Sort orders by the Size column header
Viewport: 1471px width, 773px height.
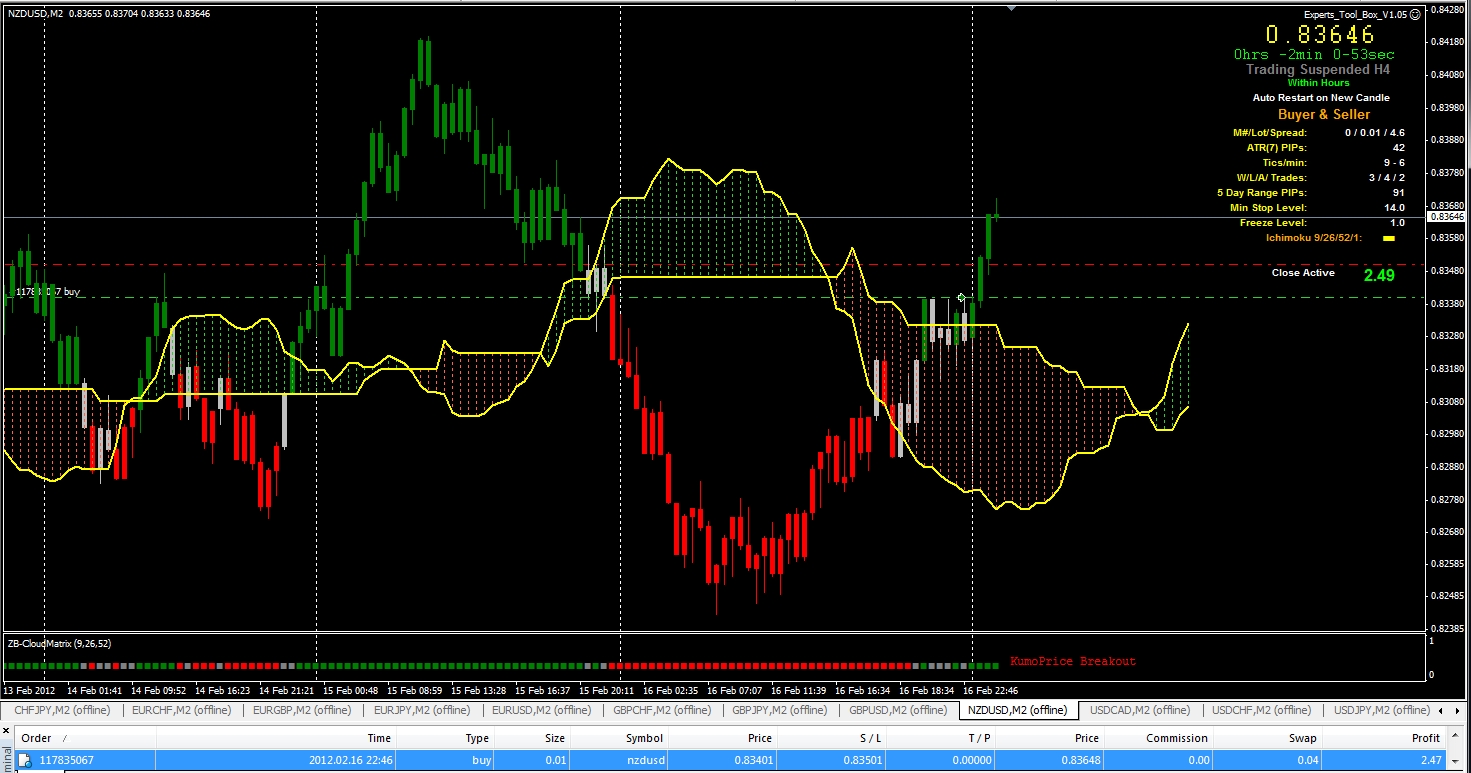[x=533, y=738]
